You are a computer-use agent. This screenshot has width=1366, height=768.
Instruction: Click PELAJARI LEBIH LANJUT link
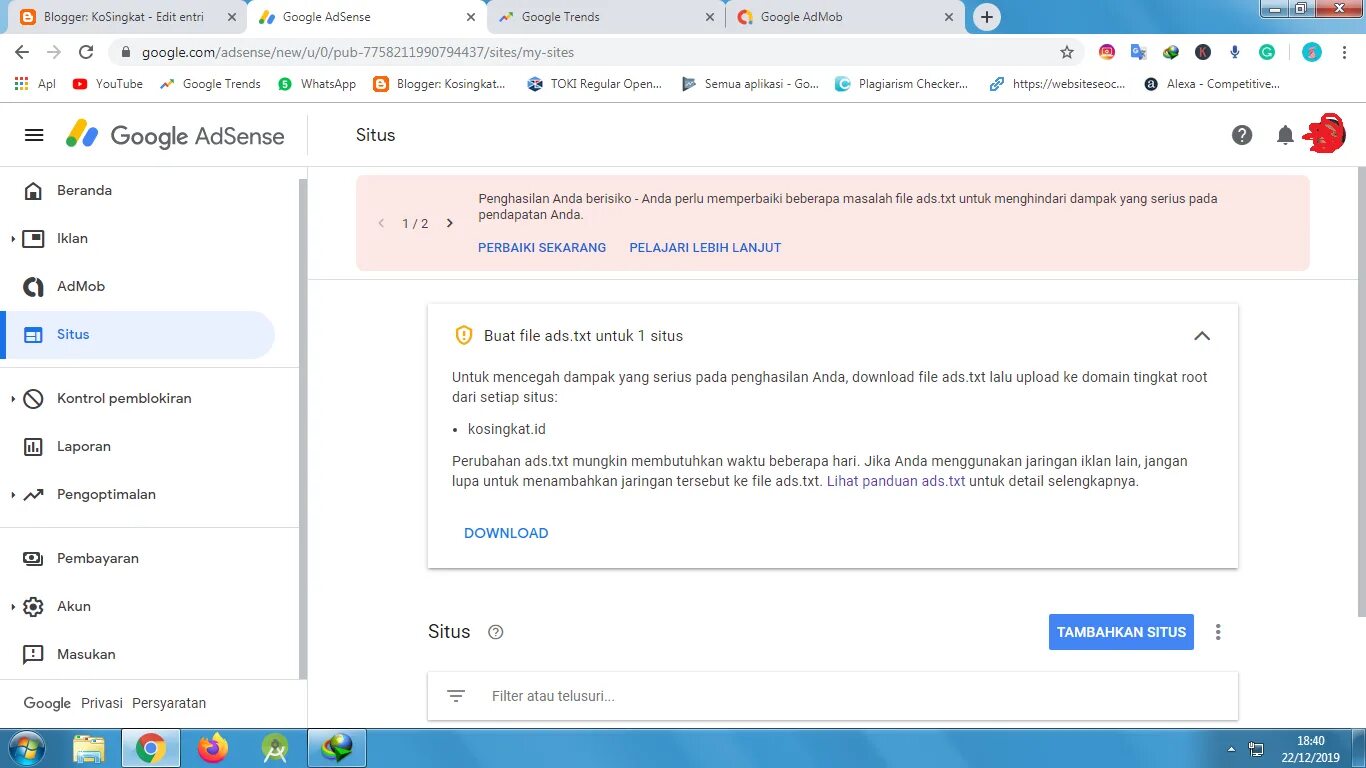tap(705, 247)
